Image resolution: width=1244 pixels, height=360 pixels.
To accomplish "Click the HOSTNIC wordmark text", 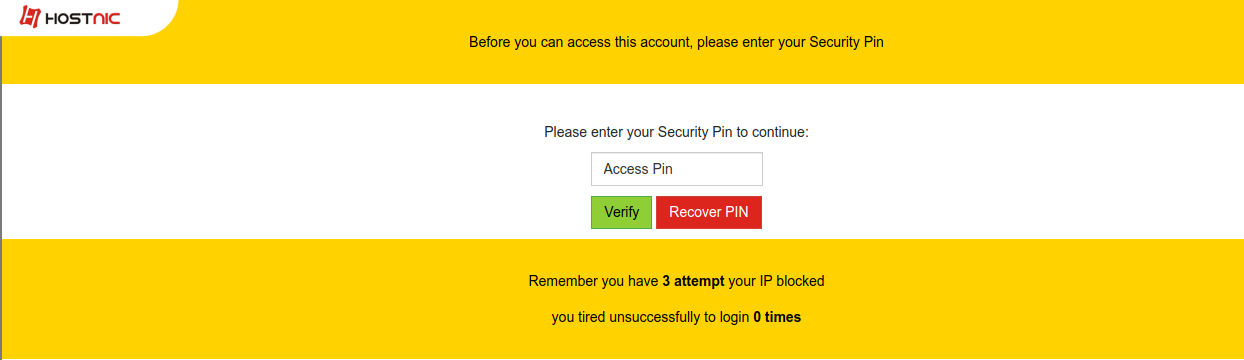I will 83,18.
